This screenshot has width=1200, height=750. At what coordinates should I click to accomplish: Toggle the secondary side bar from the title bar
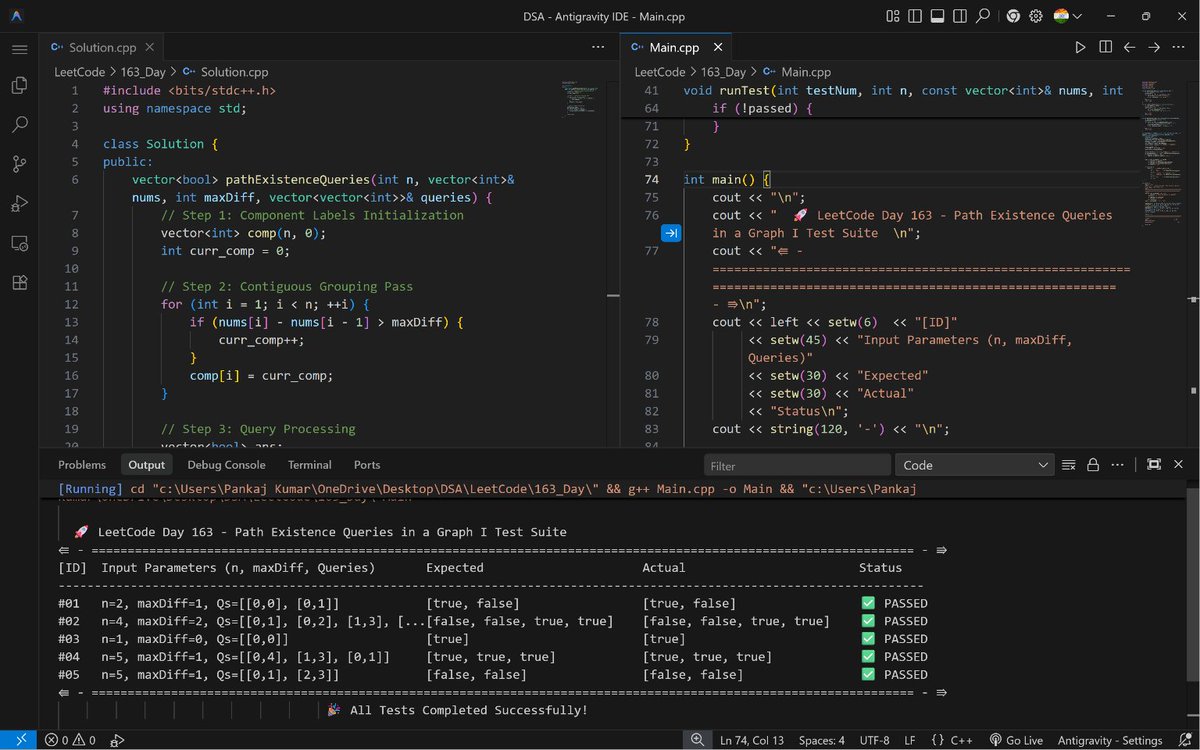tap(960, 16)
